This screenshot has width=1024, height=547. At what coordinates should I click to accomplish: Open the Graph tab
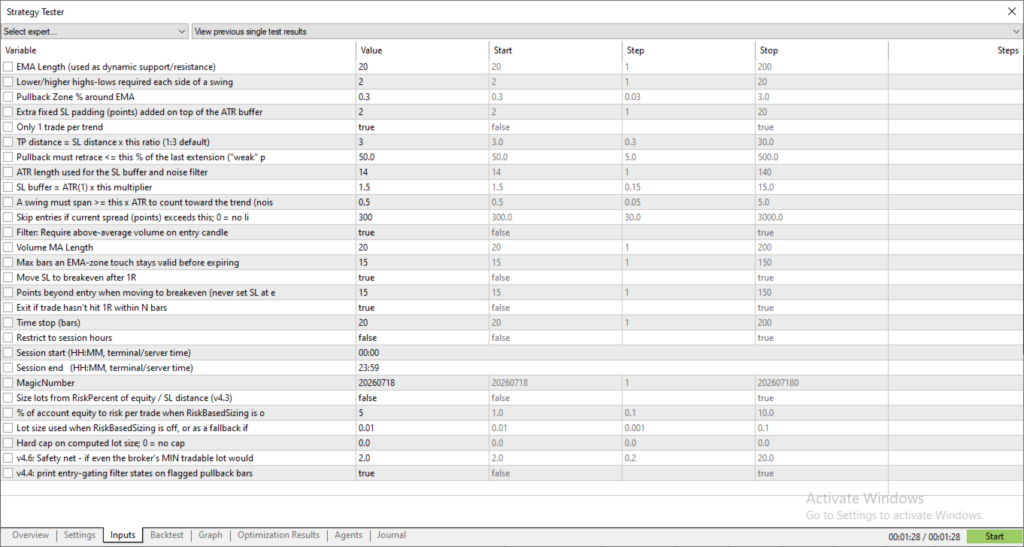[210, 535]
